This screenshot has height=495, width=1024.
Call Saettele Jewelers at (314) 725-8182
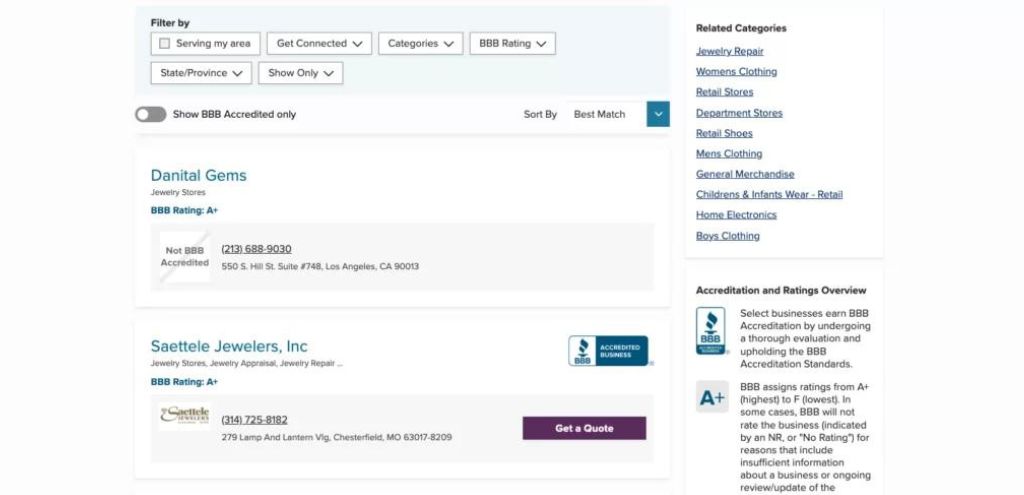(x=255, y=420)
